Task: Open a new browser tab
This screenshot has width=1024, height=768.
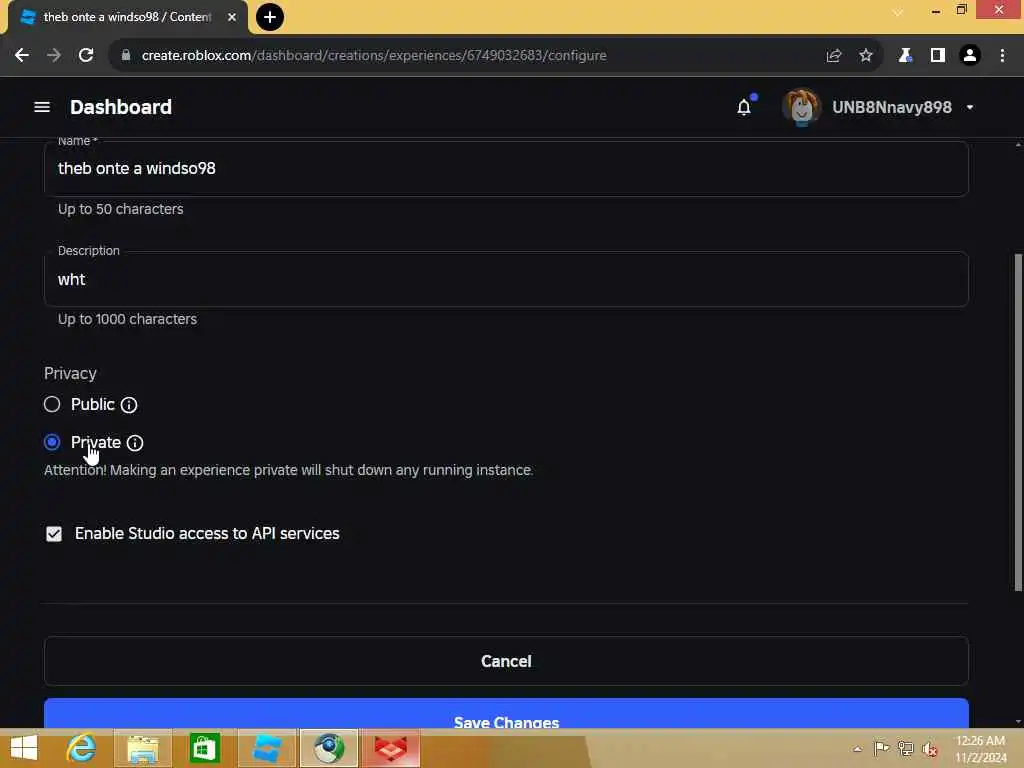Action: click(x=270, y=17)
